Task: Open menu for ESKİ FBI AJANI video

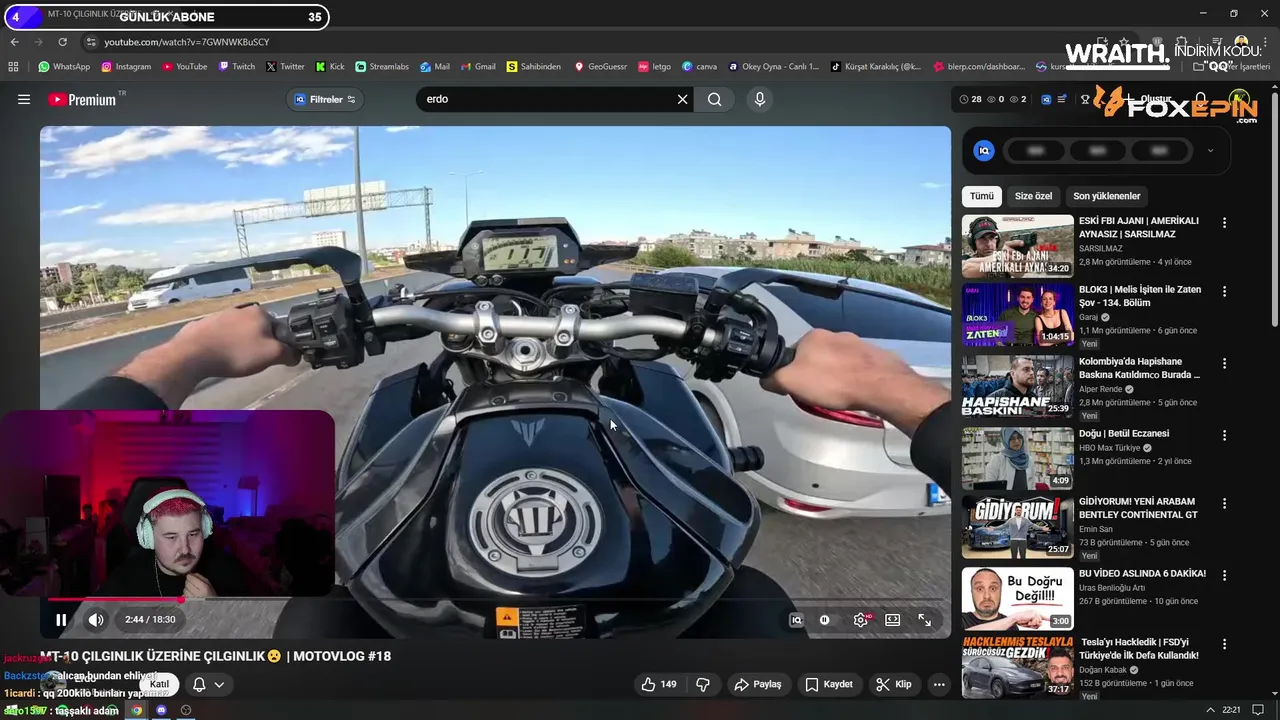Action: [x=1224, y=223]
